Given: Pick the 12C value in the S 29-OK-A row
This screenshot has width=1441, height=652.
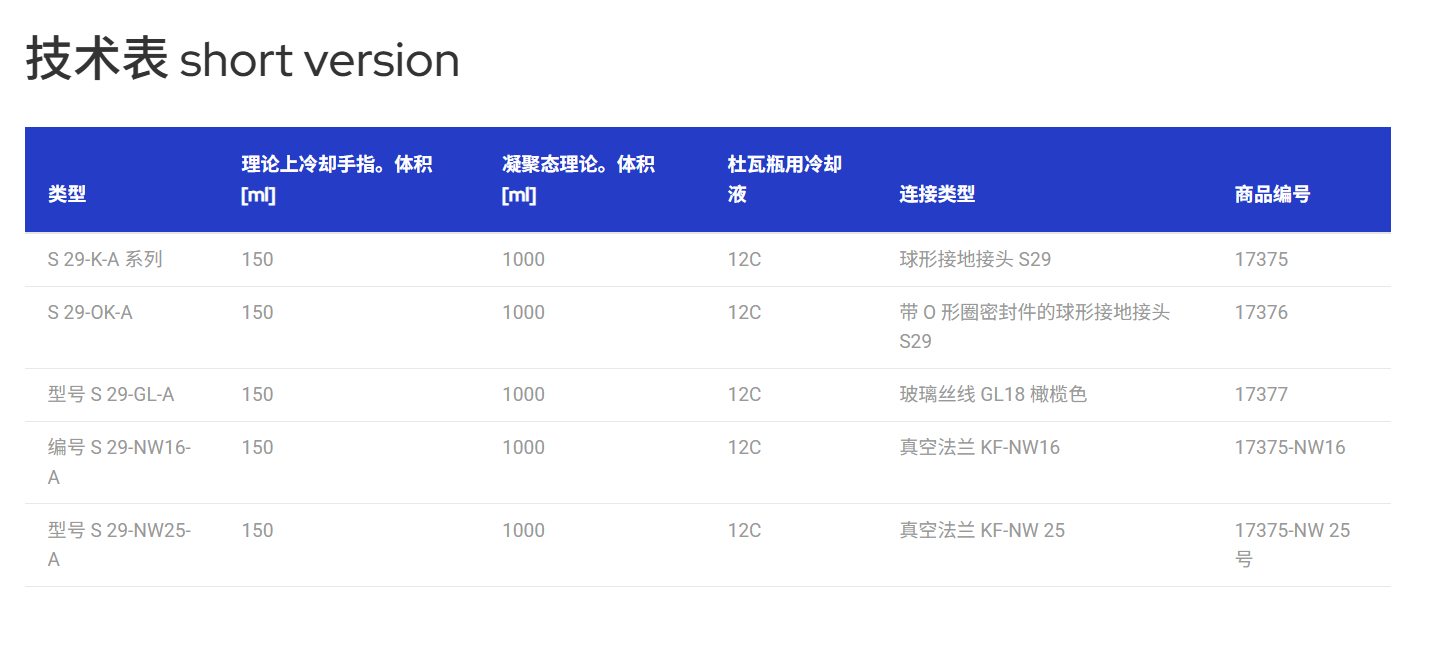Looking at the screenshot, I should click(x=744, y=313).
